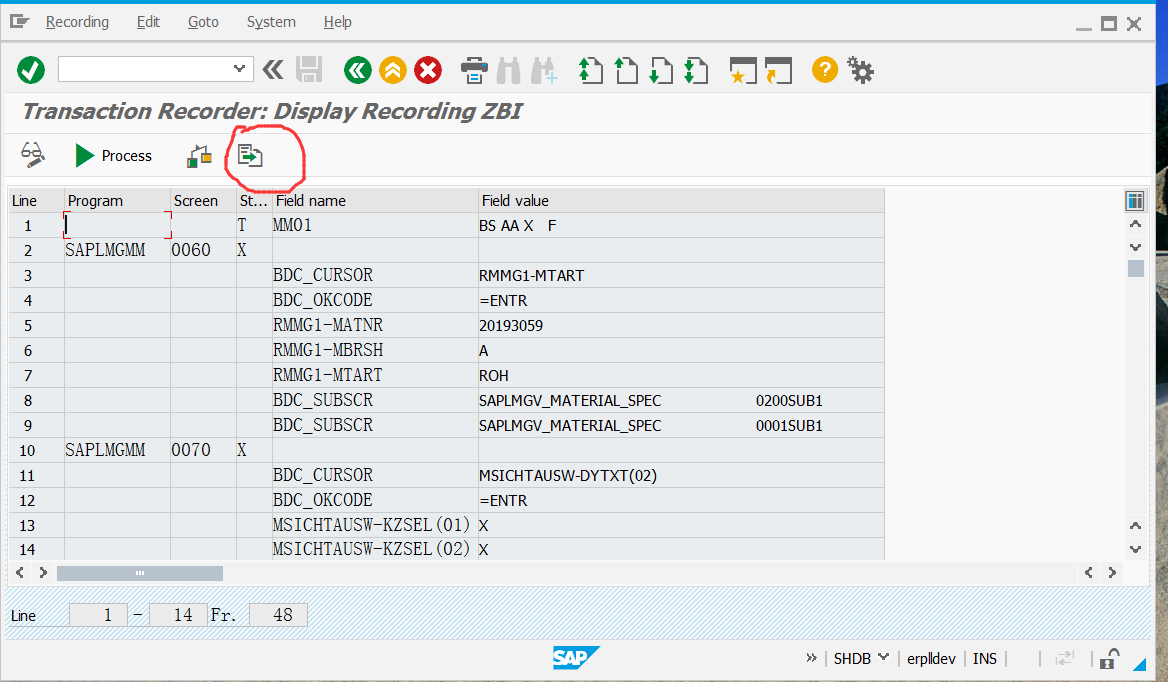Click the Find Next icon

click(543, 69)
